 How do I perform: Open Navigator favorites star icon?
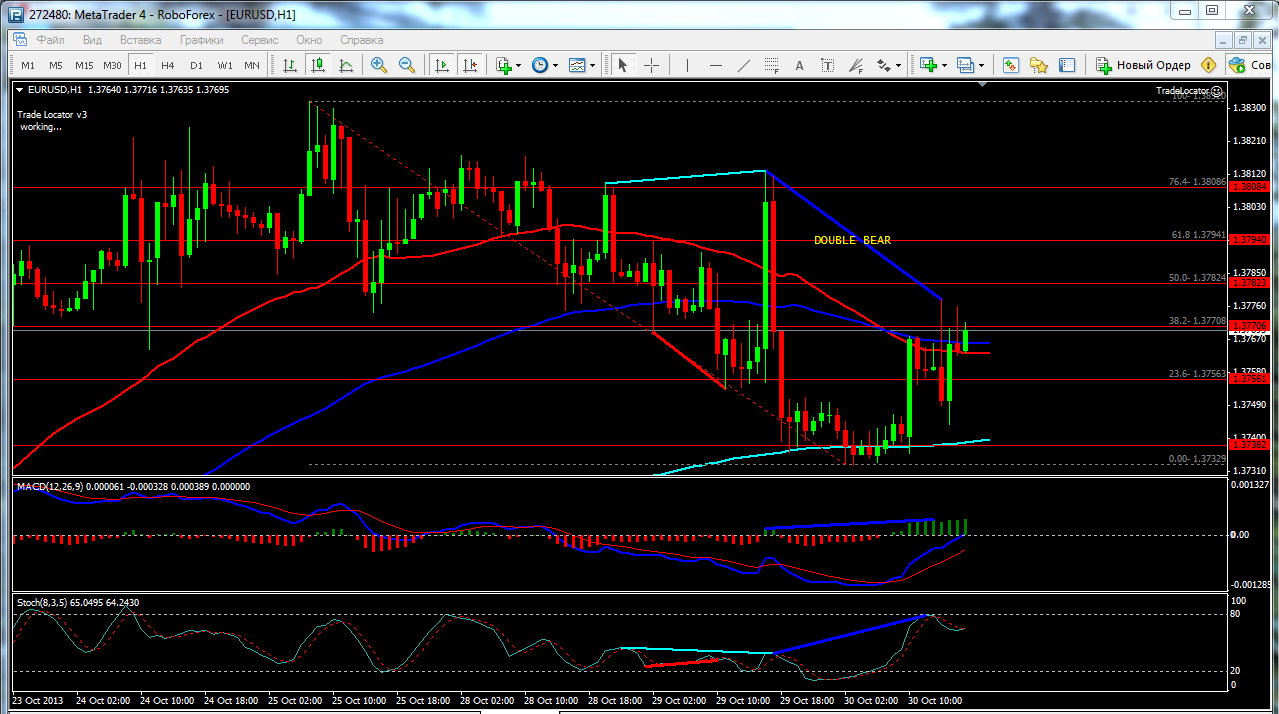coord(1039,65)
